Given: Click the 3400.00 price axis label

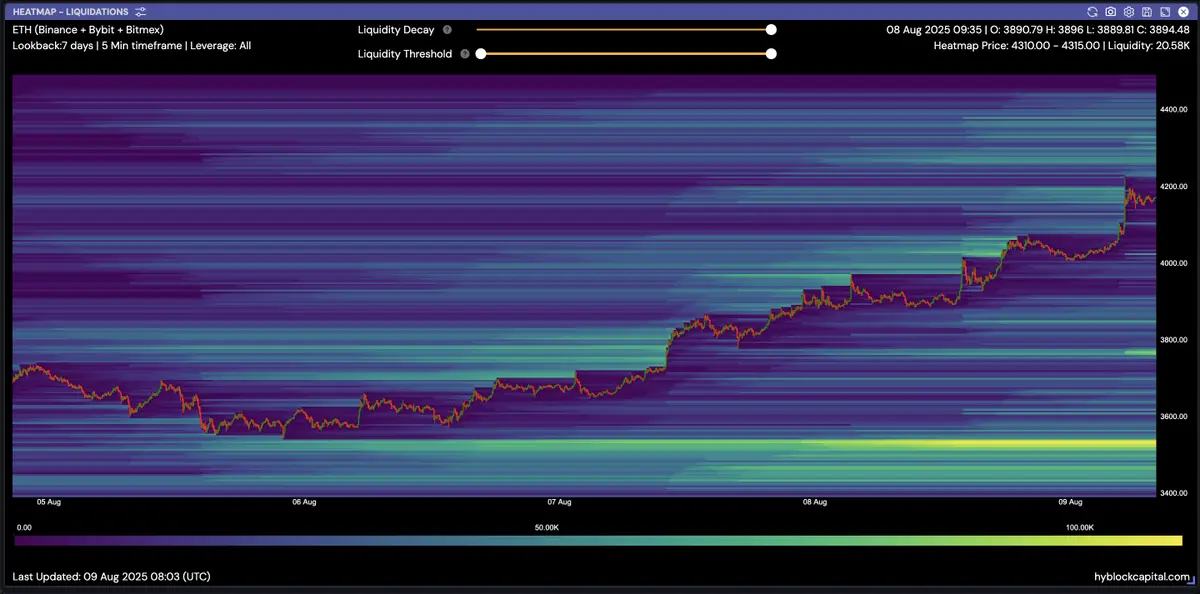Looking at the screenshot, I should click(x=1174, y=493).
